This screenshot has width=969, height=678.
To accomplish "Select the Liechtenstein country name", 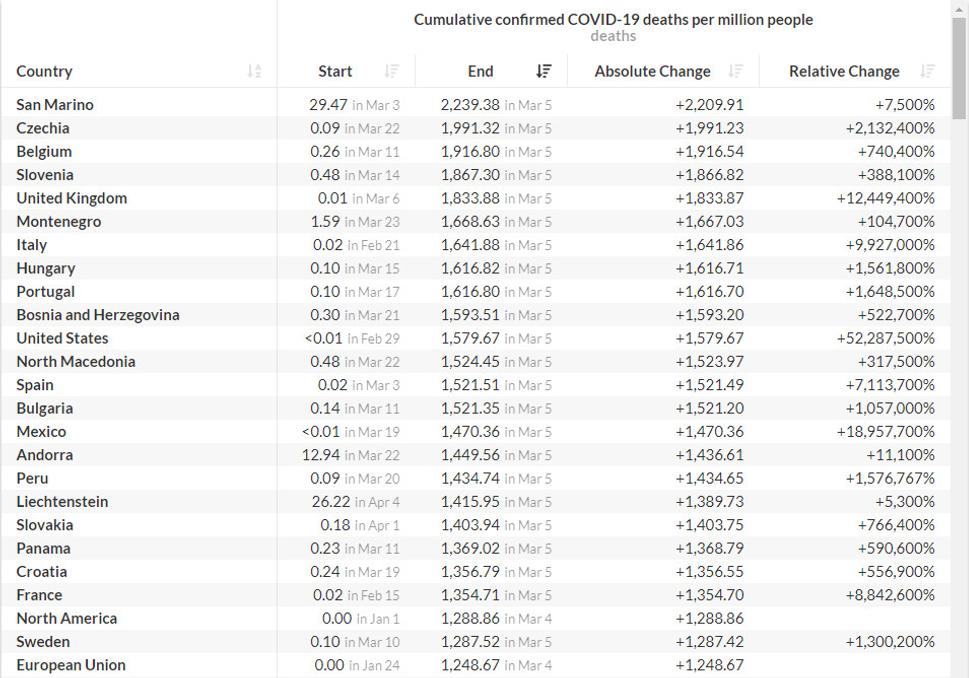I will point(62,502).
